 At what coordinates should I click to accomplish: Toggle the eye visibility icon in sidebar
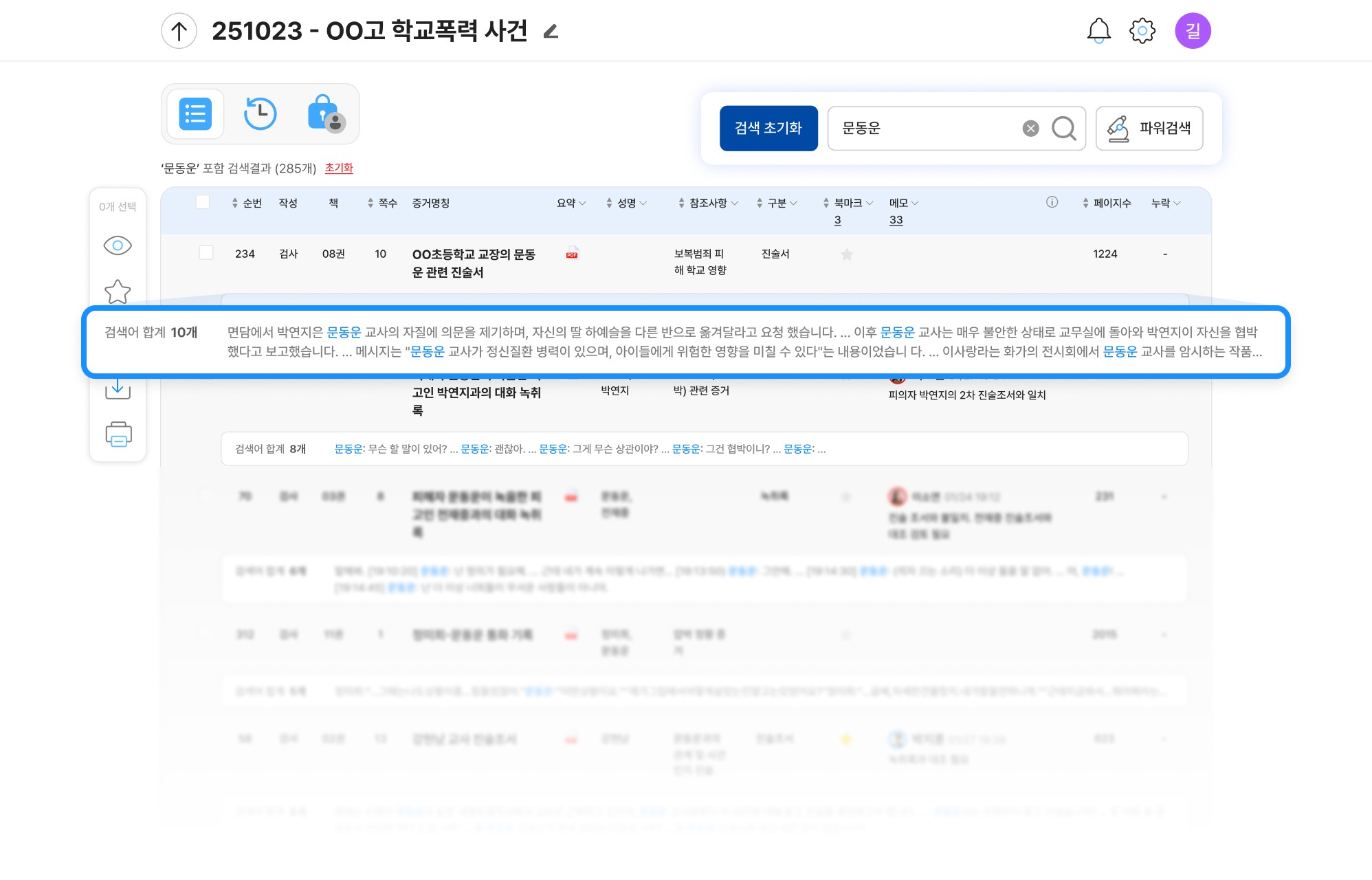click(118, 245)
